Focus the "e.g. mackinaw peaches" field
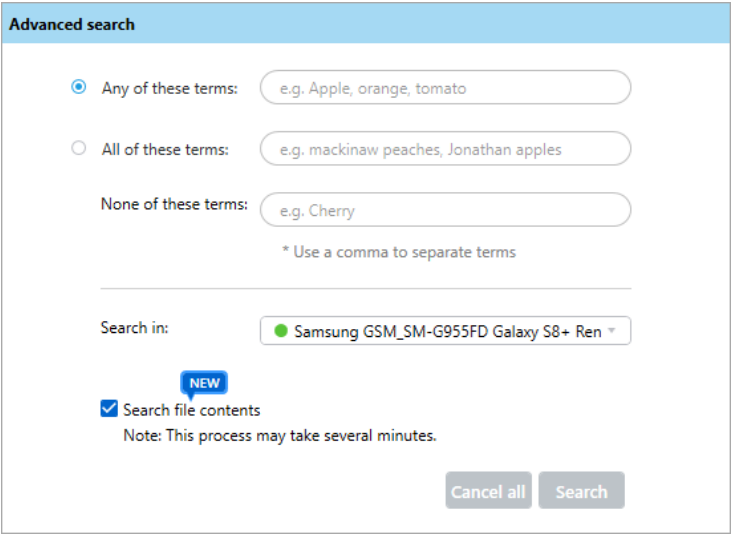 tap(445, 149)
